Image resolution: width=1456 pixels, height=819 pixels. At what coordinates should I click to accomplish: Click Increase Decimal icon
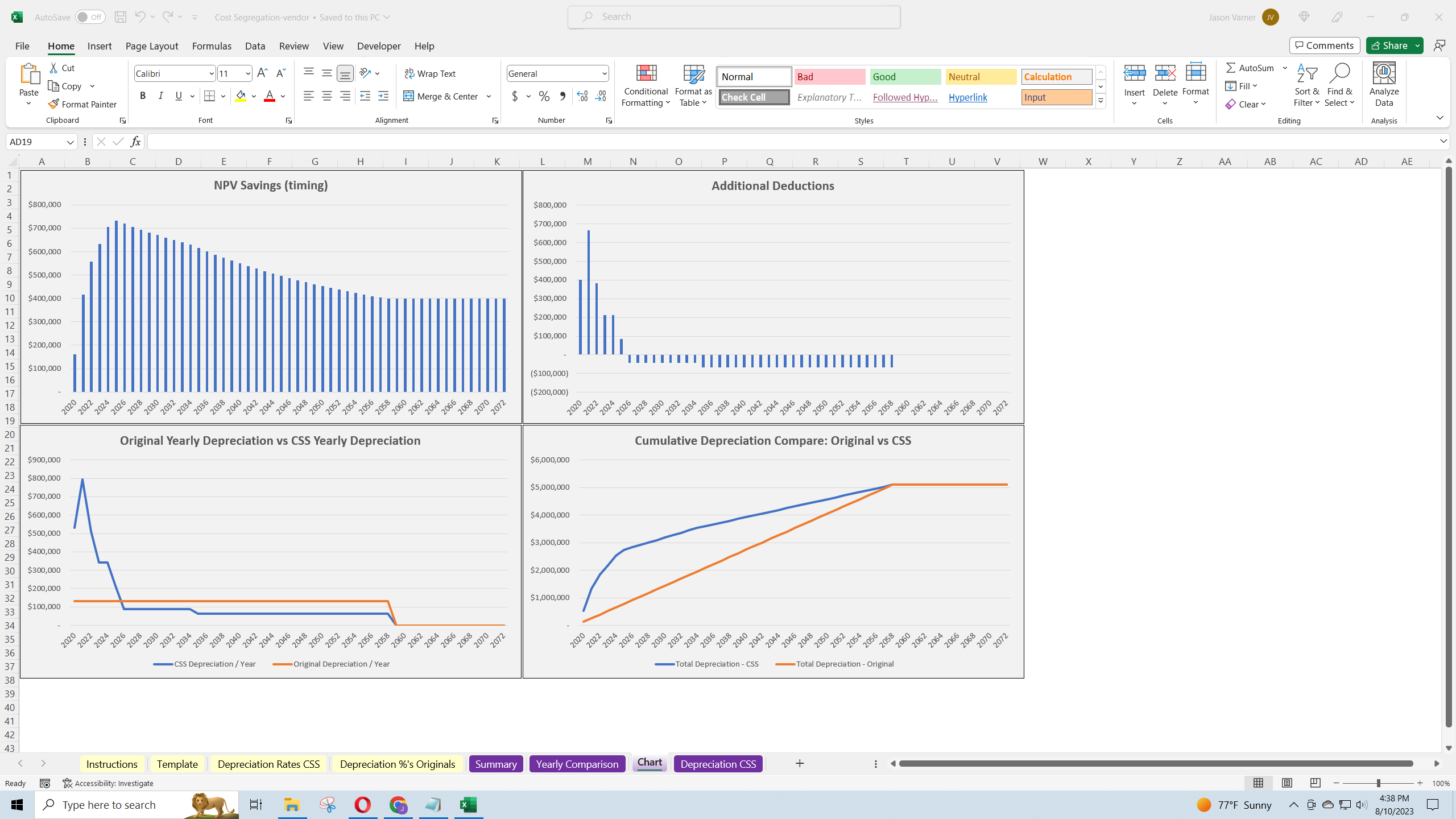point(582,96)
